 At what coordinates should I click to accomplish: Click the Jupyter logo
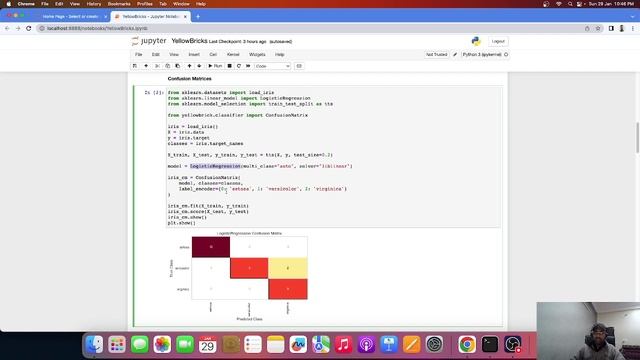(x=149, y=41)
